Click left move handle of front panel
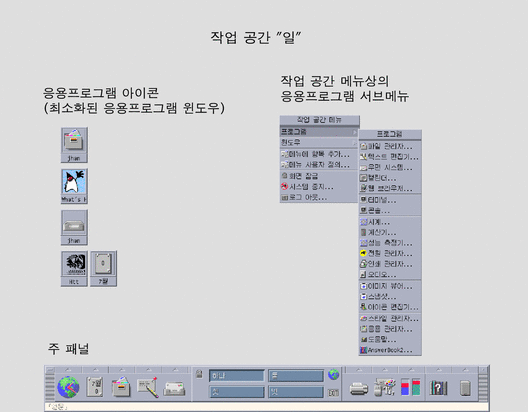Viewport: 528px width, 412px height. (x=50, y=387)
